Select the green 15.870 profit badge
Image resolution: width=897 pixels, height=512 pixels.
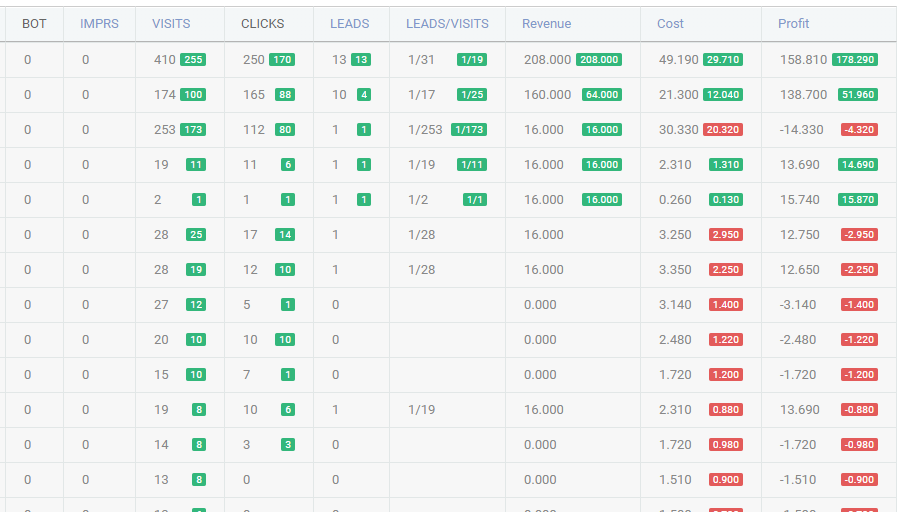(x=857, y=200)
